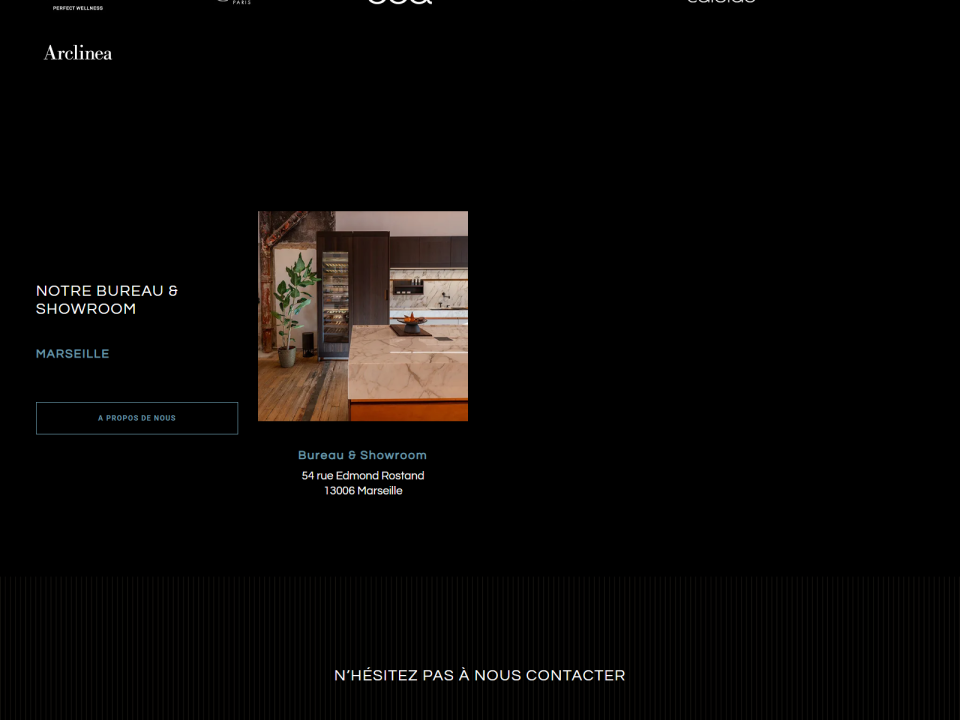Click the 54 rue Edmond Rostand address
Screen dimensions: 960x720
point(363,476)
